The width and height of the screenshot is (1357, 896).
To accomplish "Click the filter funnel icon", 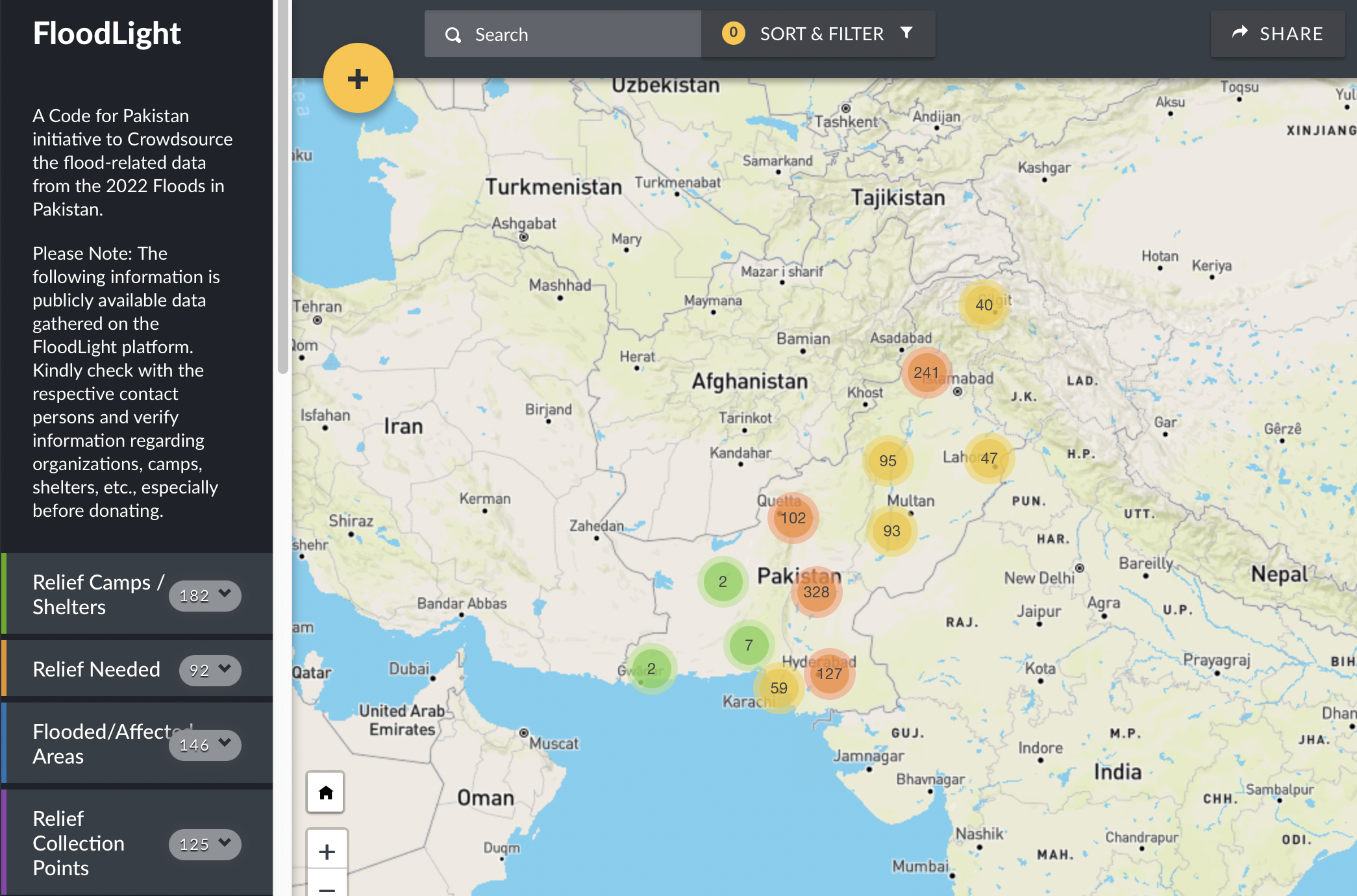I will [906, 32].
